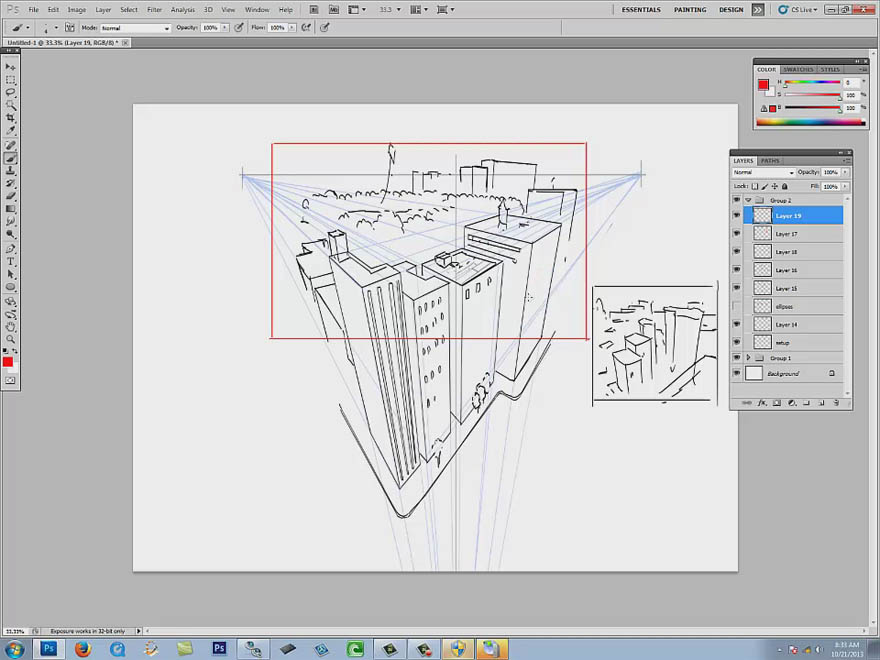The width and height of the screenshot is (880, 660).
Task: Select the Hand tool
Action: (x=10, y=327)
